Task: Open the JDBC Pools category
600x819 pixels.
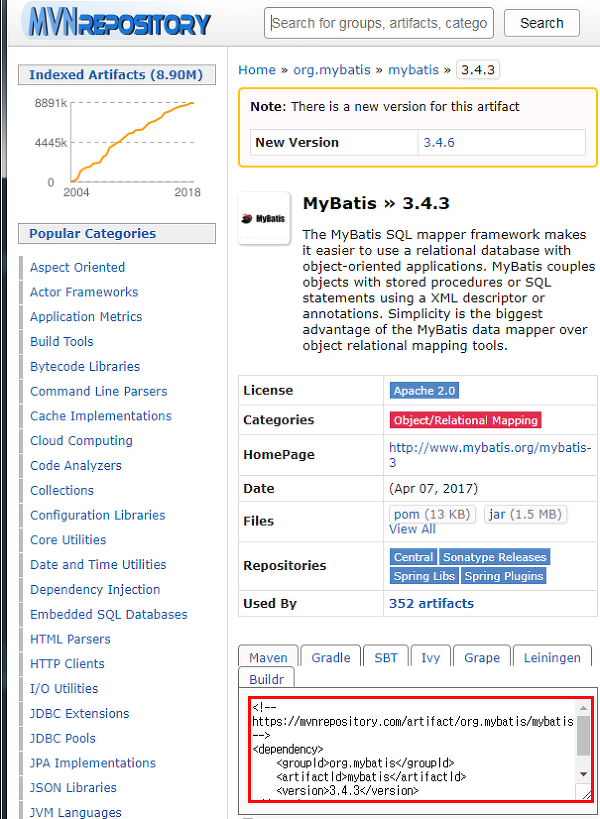Action: 63,739
